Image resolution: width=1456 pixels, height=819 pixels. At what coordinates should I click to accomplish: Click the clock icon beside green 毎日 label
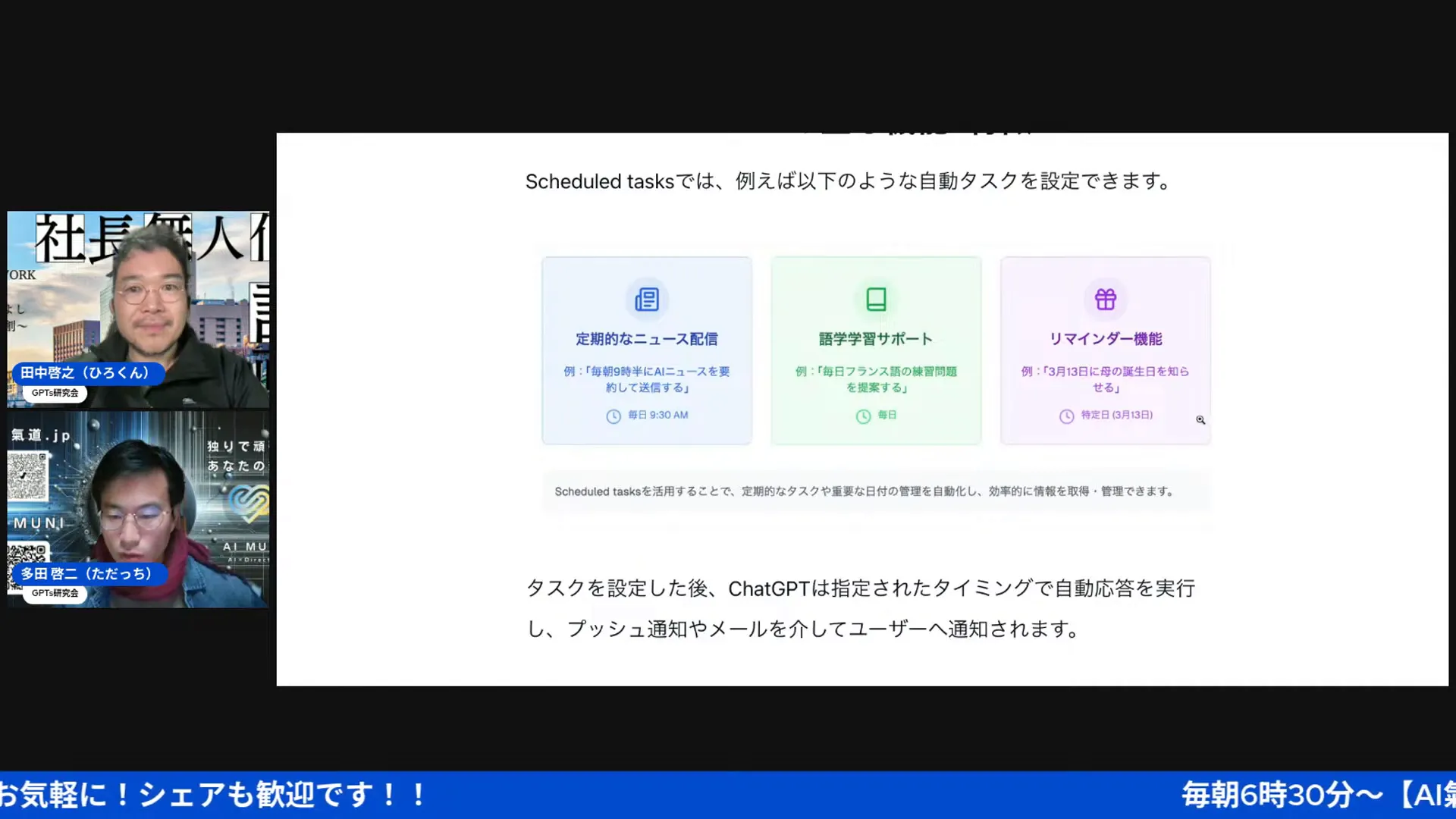(863, 416)
